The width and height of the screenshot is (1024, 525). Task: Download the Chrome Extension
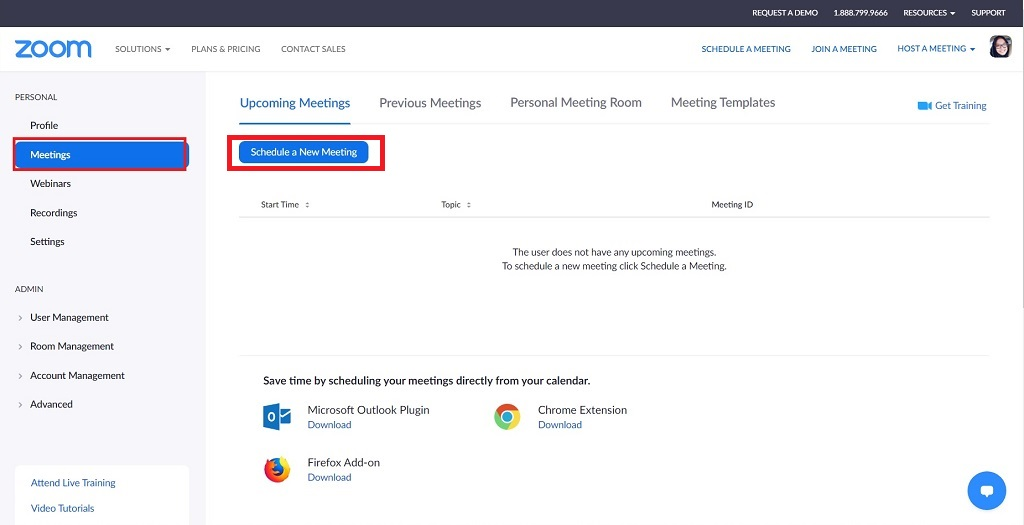click(560, 425)
